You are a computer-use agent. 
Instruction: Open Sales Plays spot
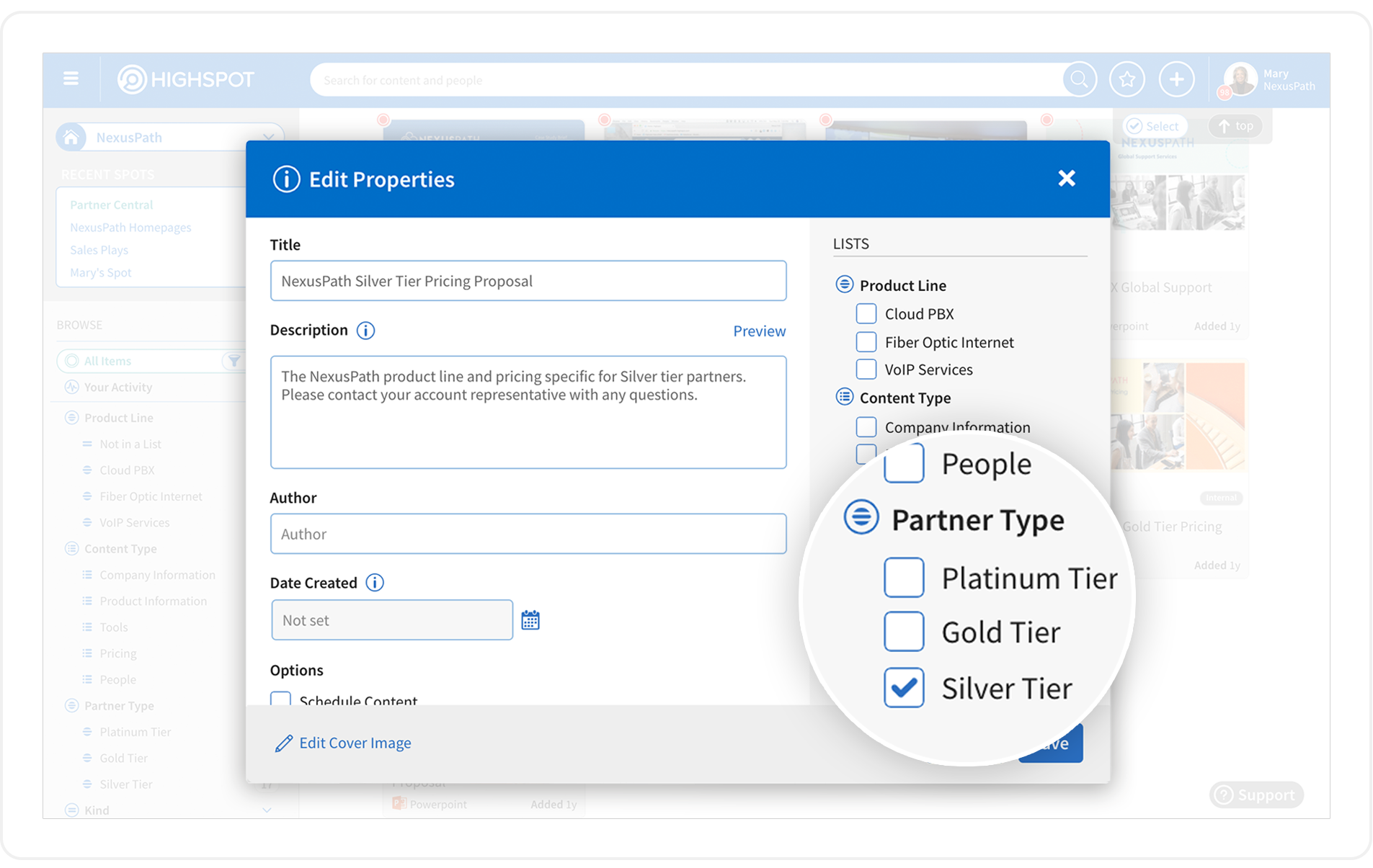tap(99, 250)
